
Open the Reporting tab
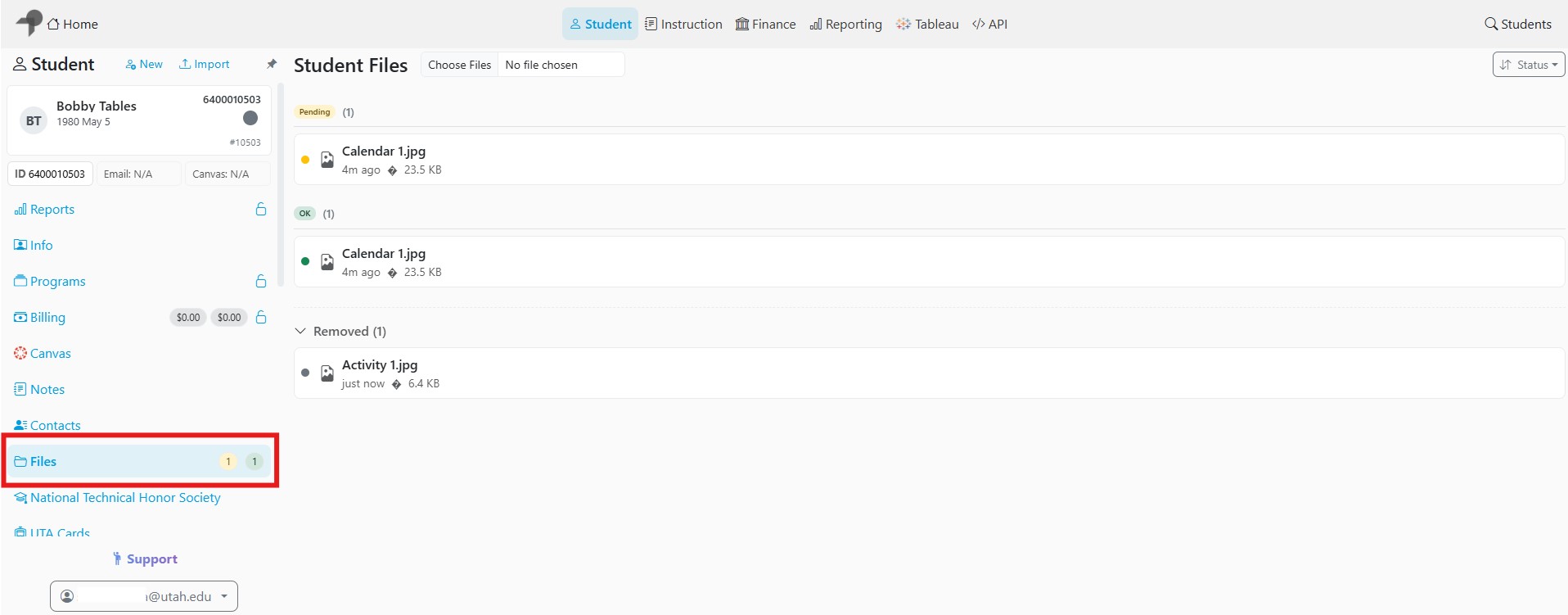point(845,24)
